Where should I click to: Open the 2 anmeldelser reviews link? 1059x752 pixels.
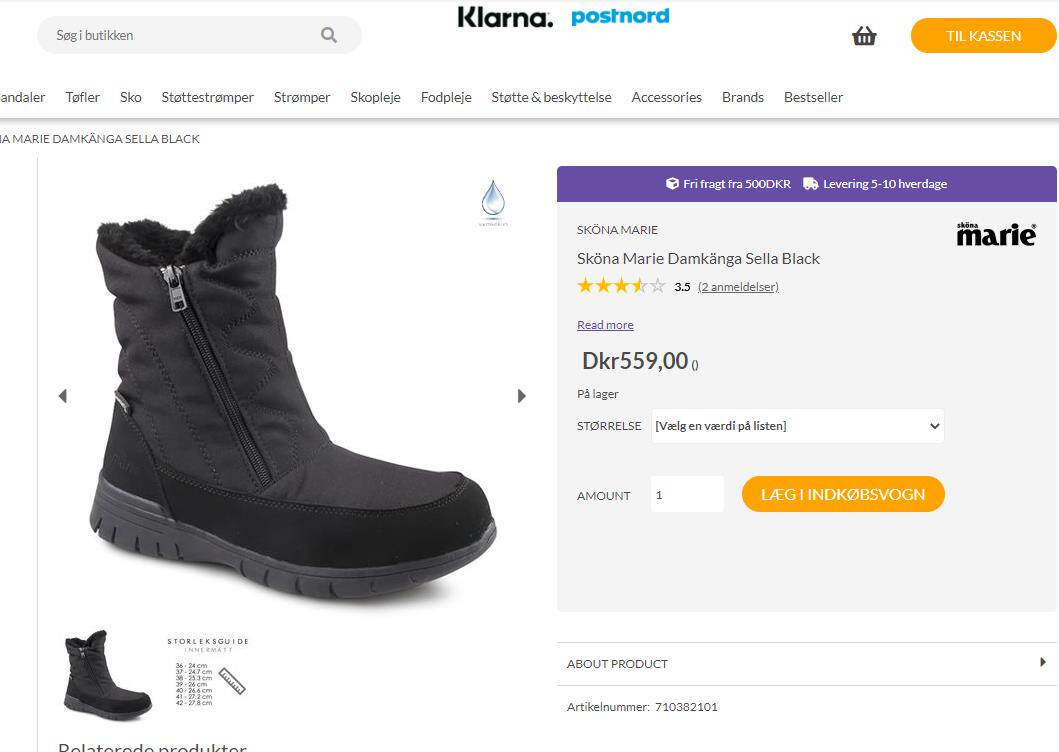point(738,287)
